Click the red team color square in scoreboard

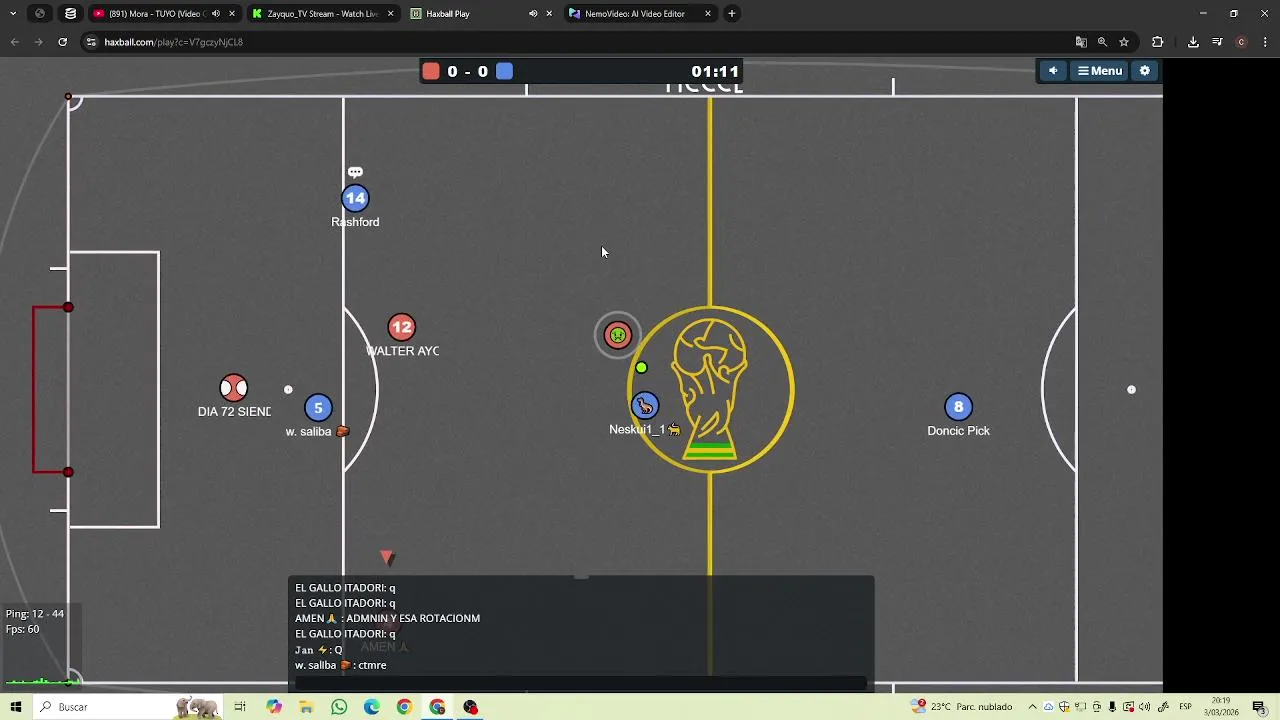pyautogui.click(x=431, y=71)
